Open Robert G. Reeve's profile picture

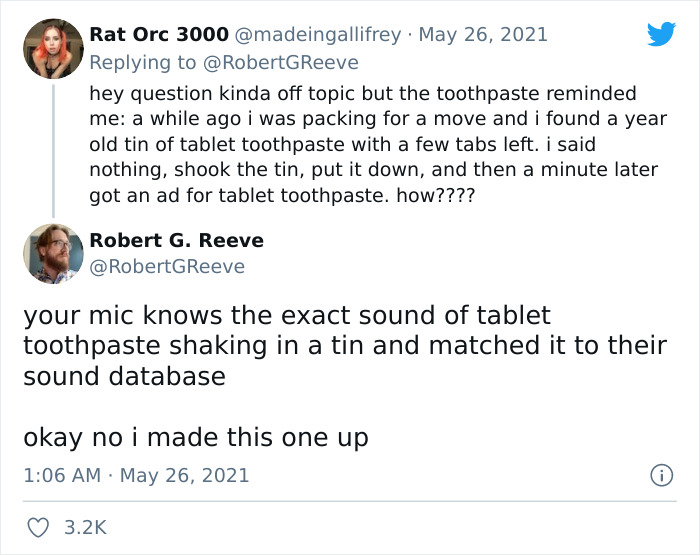click(x=53, y=253)
